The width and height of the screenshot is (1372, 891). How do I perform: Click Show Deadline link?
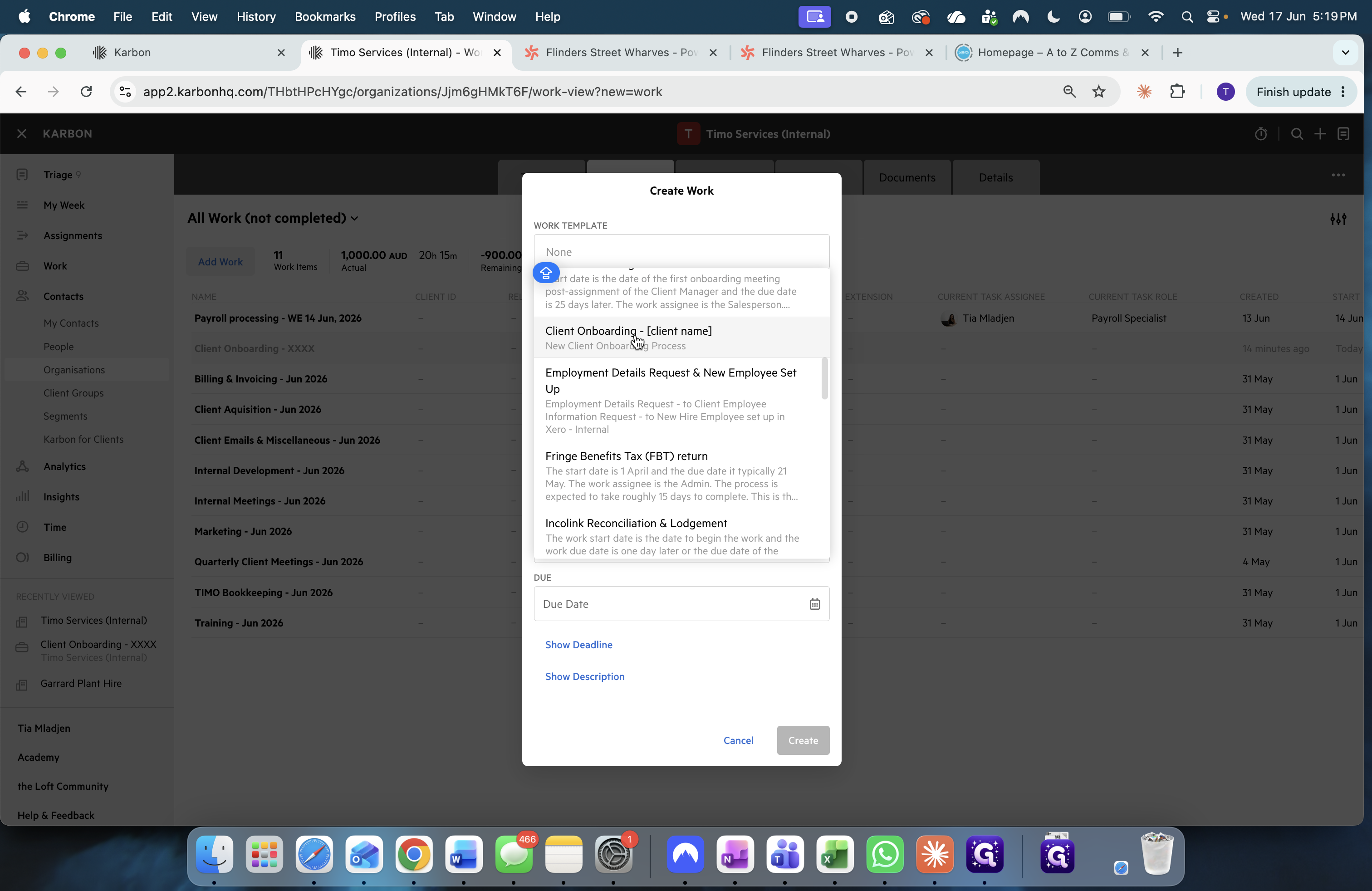point(579,644)
